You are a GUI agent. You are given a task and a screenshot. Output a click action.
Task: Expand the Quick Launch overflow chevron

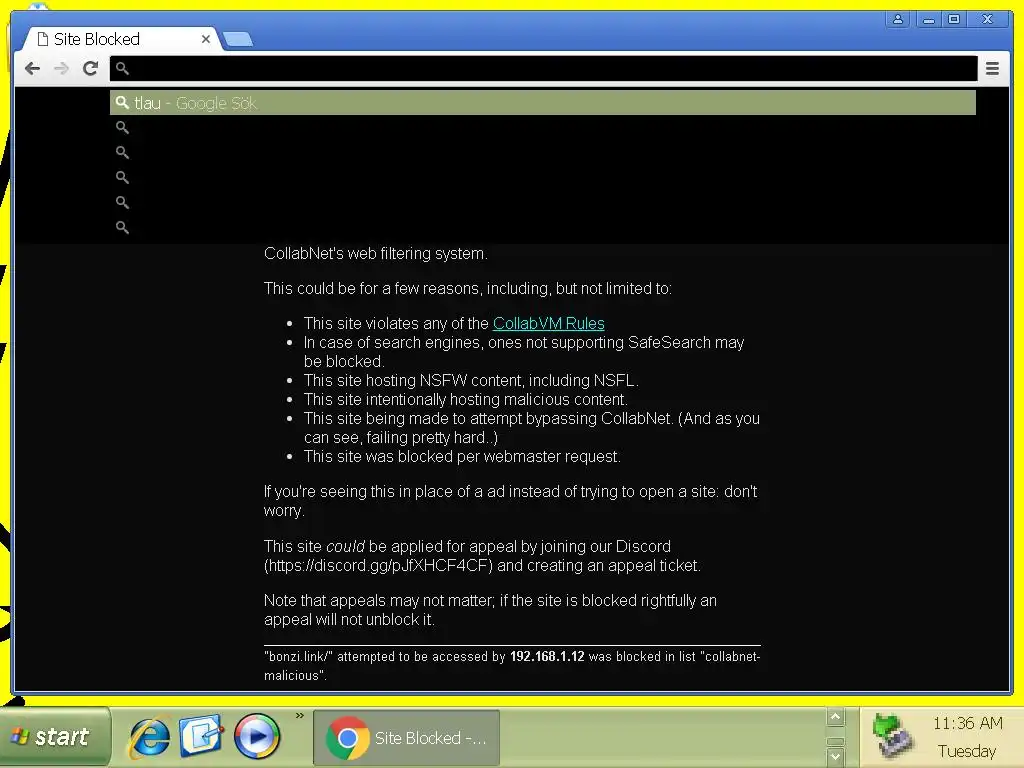[x=300, y=716]
